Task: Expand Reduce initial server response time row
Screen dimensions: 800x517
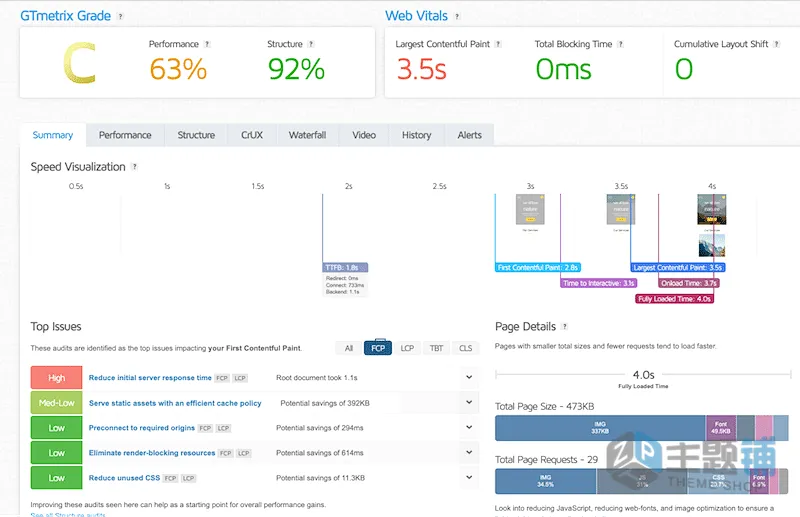Action: pyautogui.click(x=469, y=377)
